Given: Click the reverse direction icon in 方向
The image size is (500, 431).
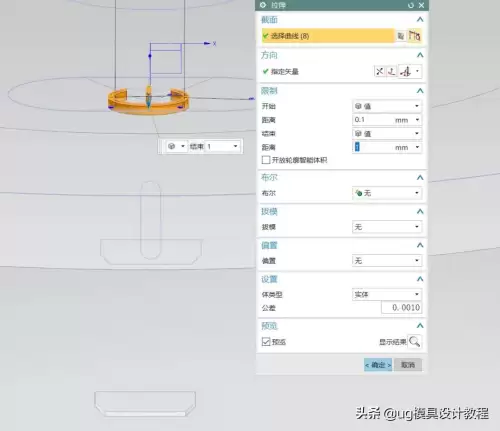Looking at the screenshot, I should (x=380, y=71).
